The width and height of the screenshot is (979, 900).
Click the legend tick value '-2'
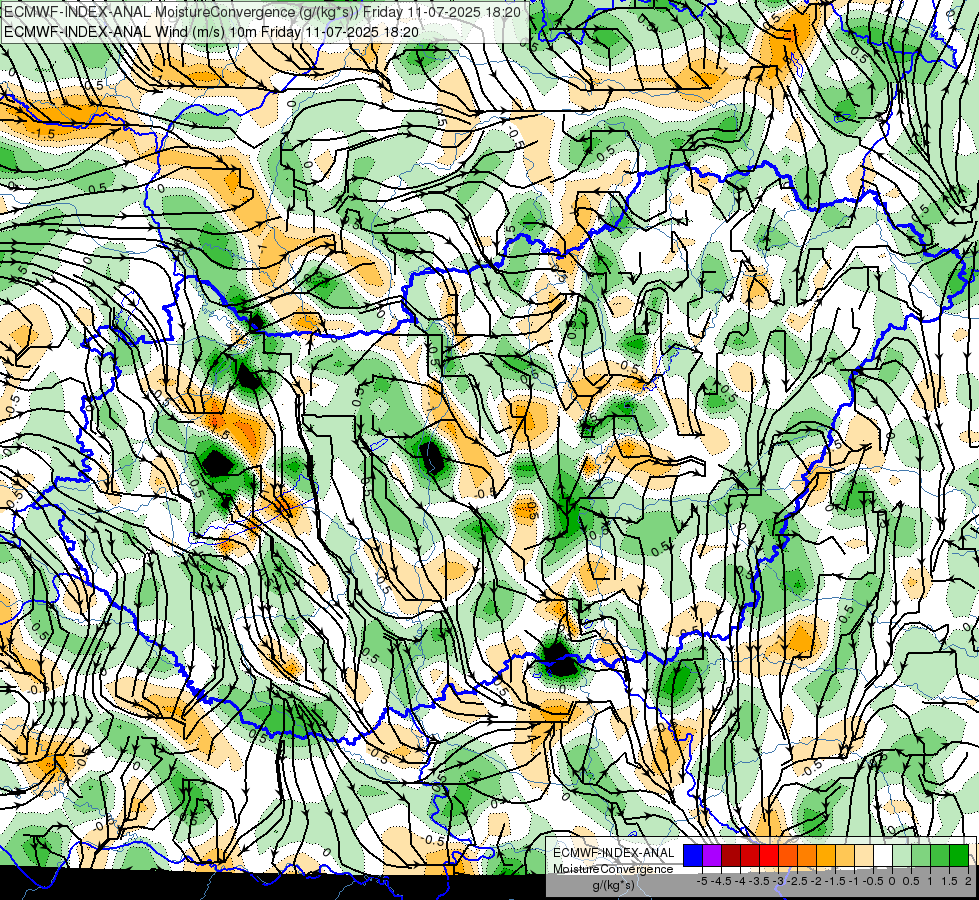pos(817,881)
